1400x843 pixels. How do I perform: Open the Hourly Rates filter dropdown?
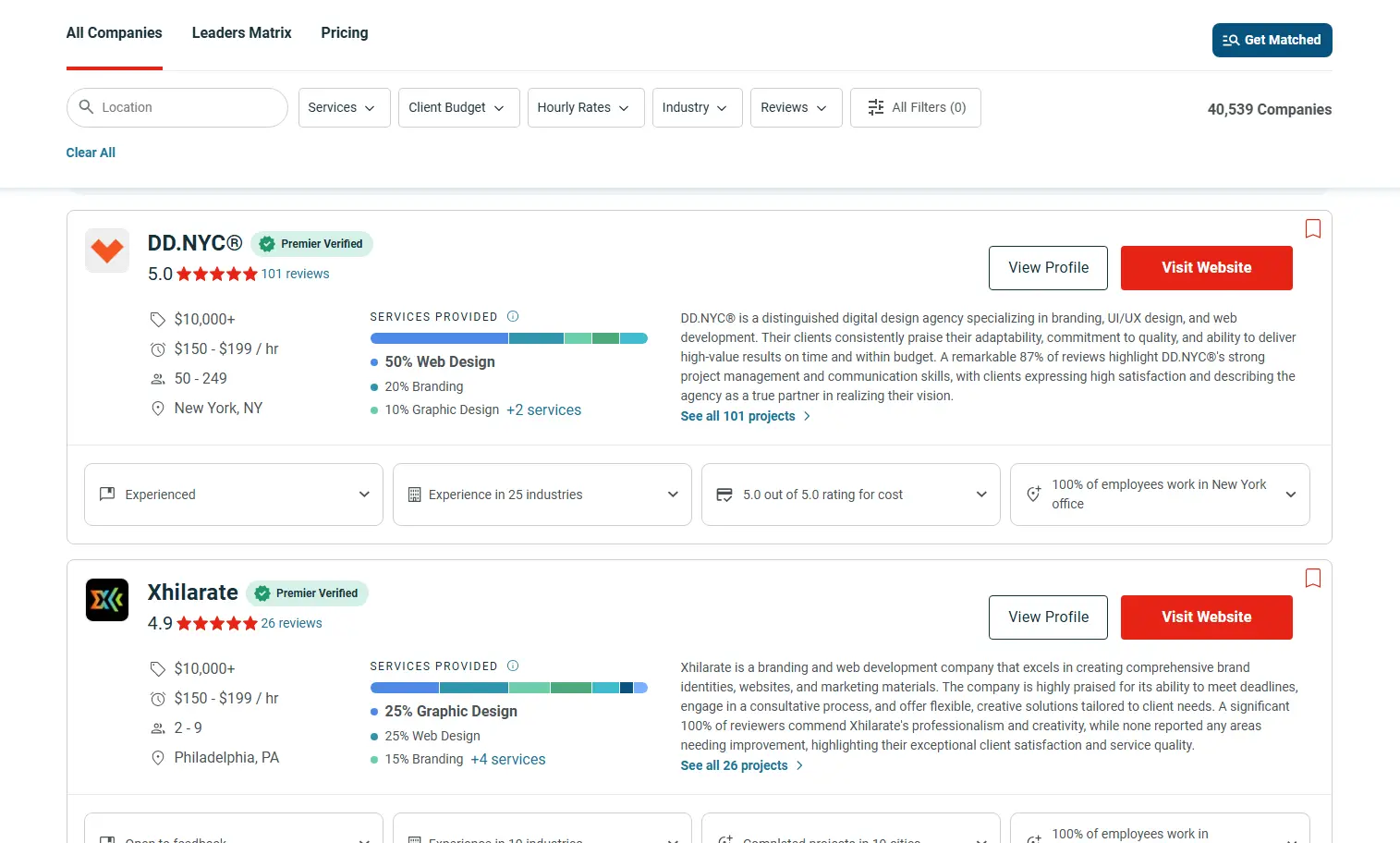pos(586,107)
